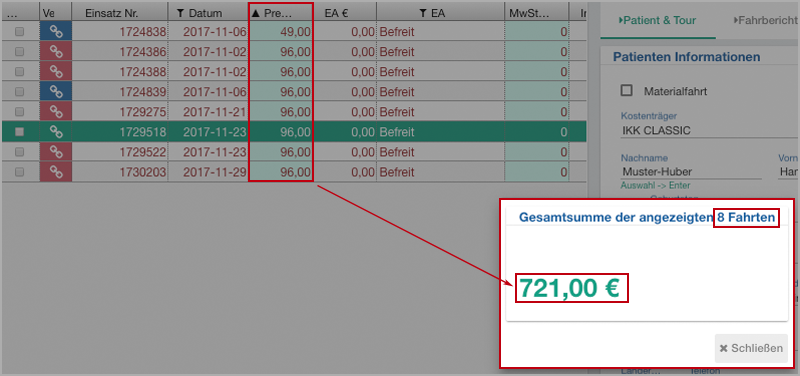Tick checkbox for row 1724838
Image resolution: width=800 pixels, height=376 pixels.
click(x=19, y=32)
